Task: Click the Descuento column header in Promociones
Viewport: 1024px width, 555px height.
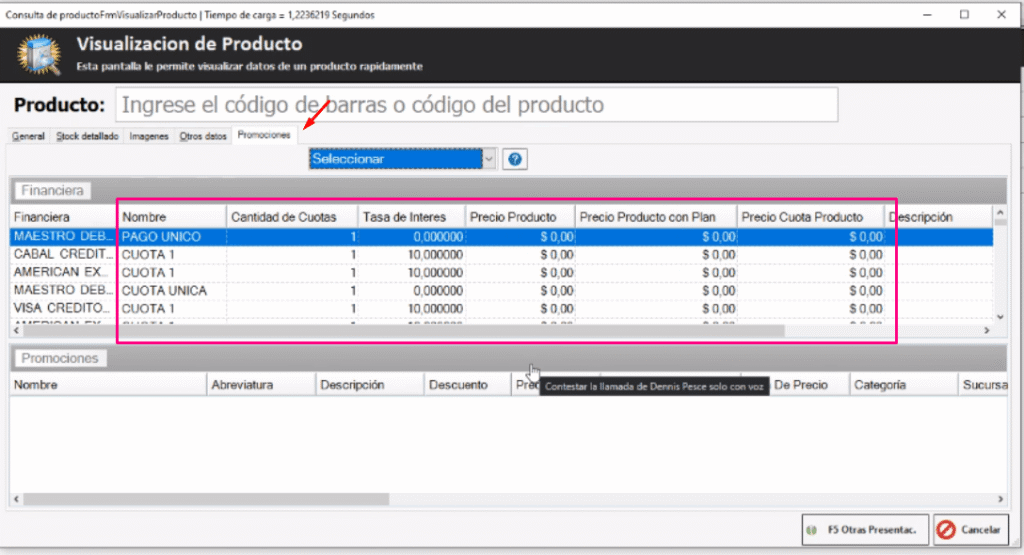Action: click(458, 385)
